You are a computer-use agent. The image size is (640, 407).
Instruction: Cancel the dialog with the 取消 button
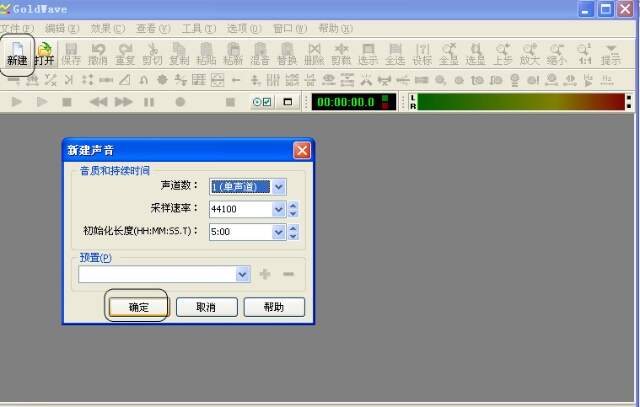coord(207,307)
